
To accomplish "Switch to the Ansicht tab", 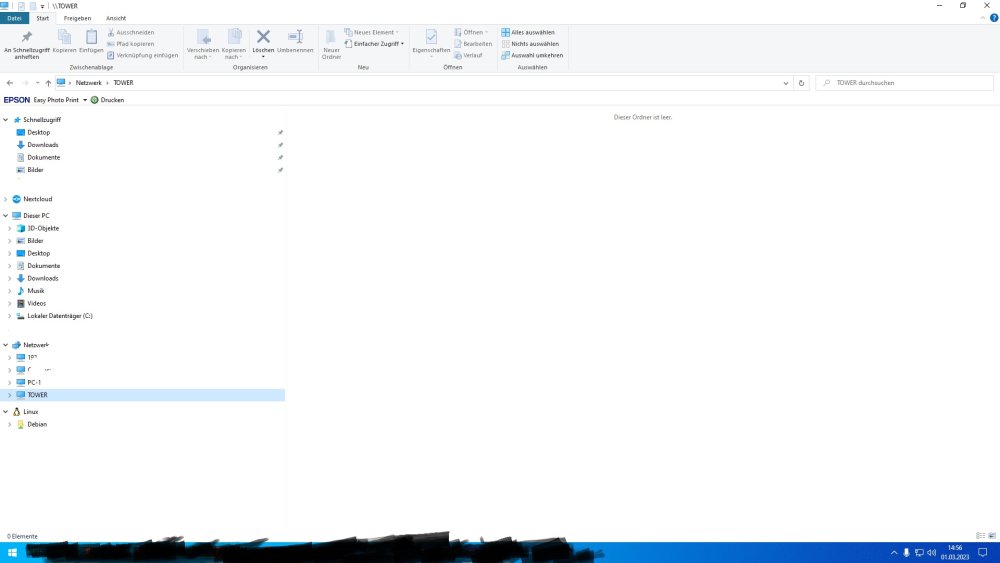I will pos(116,18).
